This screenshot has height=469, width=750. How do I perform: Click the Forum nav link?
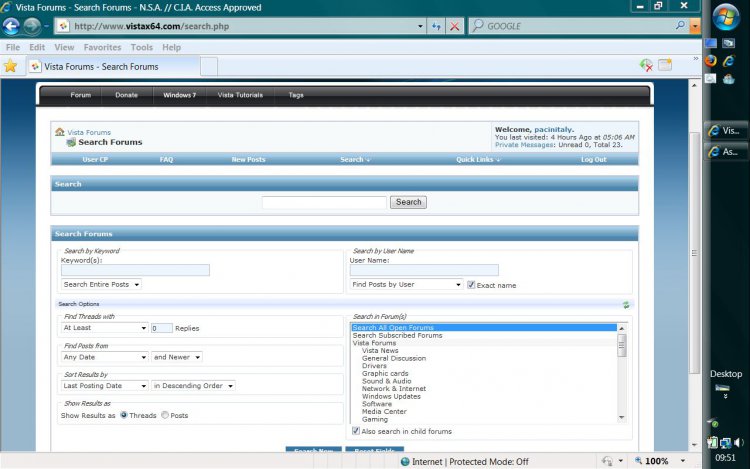[80, 95]
